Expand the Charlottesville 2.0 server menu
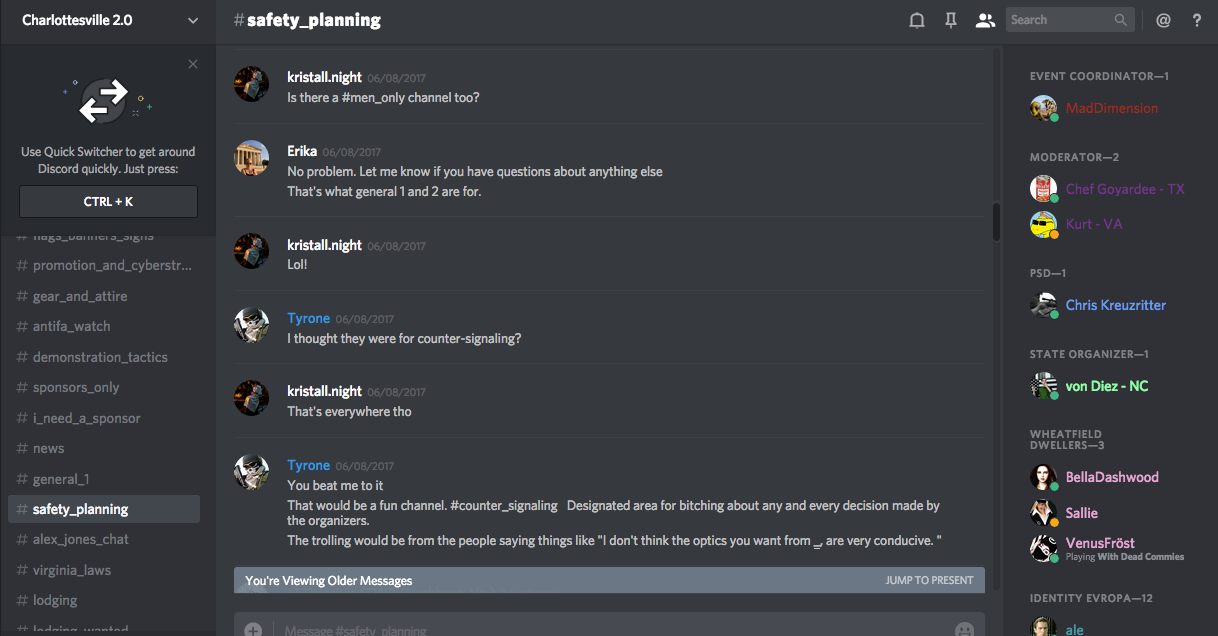 192,20
